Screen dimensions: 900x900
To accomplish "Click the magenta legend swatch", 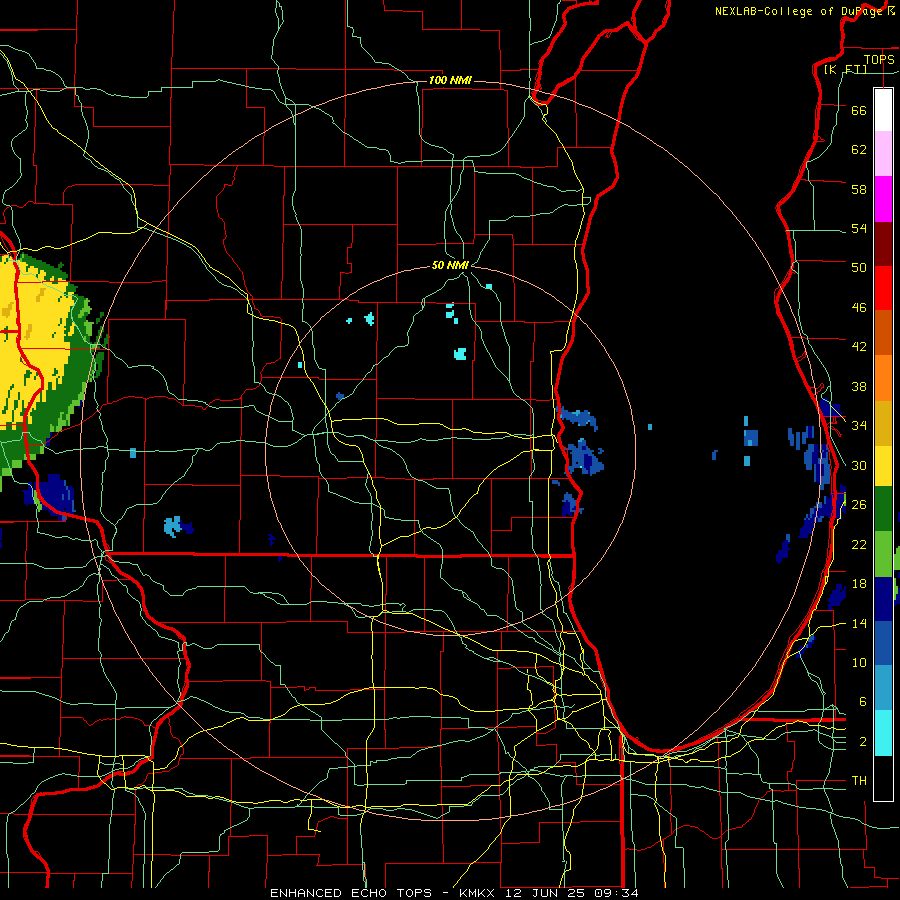I will [x=883, y=199].
